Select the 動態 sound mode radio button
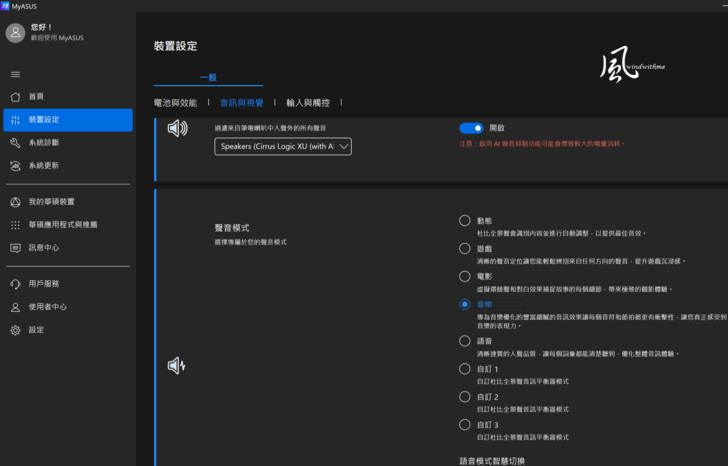The image size is (728, 466). [x=464, y=220]
